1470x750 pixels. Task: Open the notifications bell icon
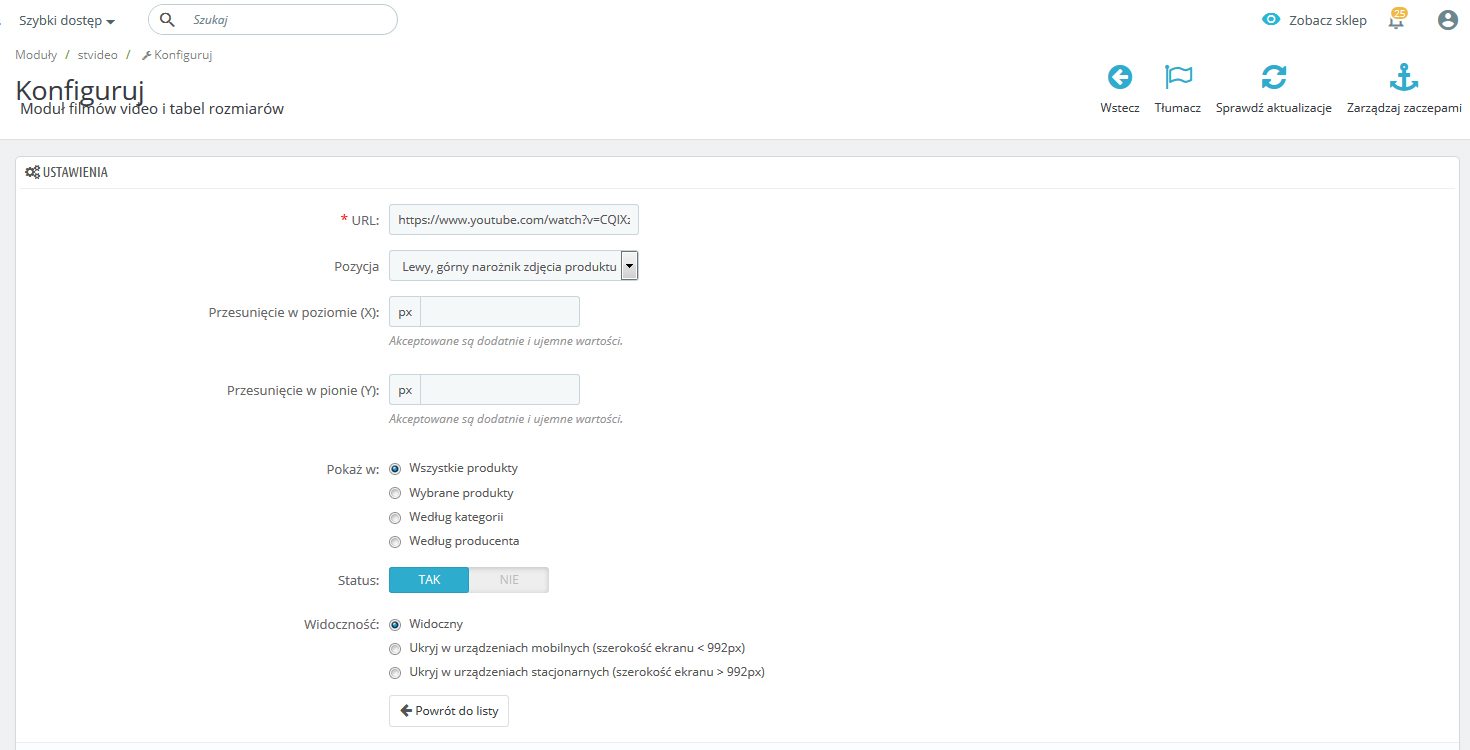[1396, 20]
